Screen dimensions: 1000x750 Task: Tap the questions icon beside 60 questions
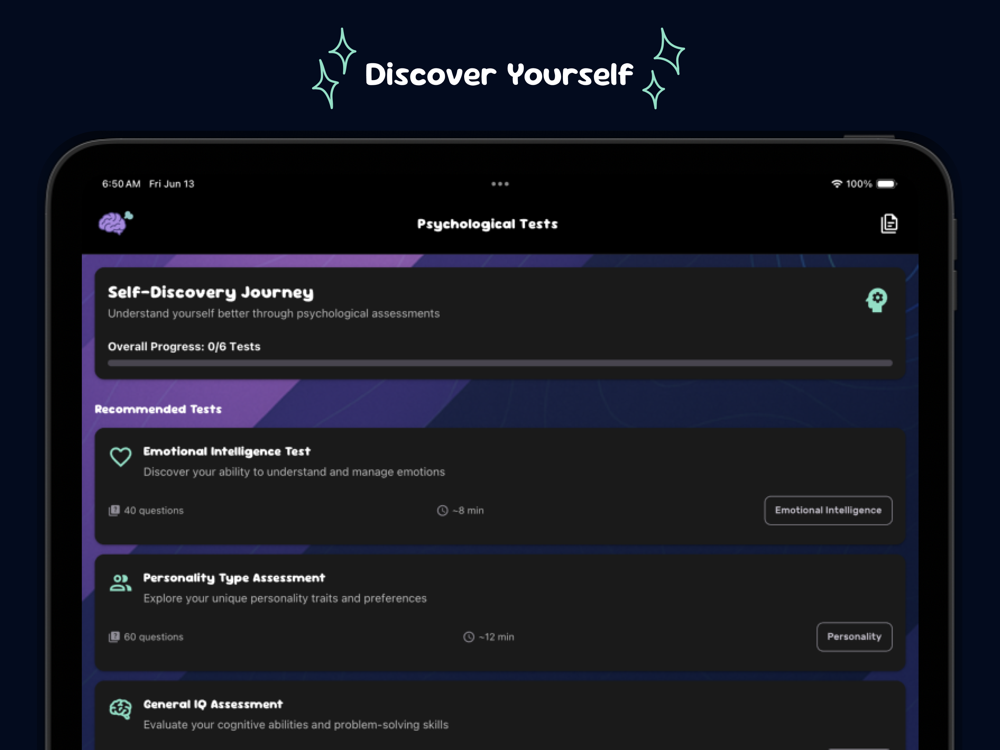[114, 636]
